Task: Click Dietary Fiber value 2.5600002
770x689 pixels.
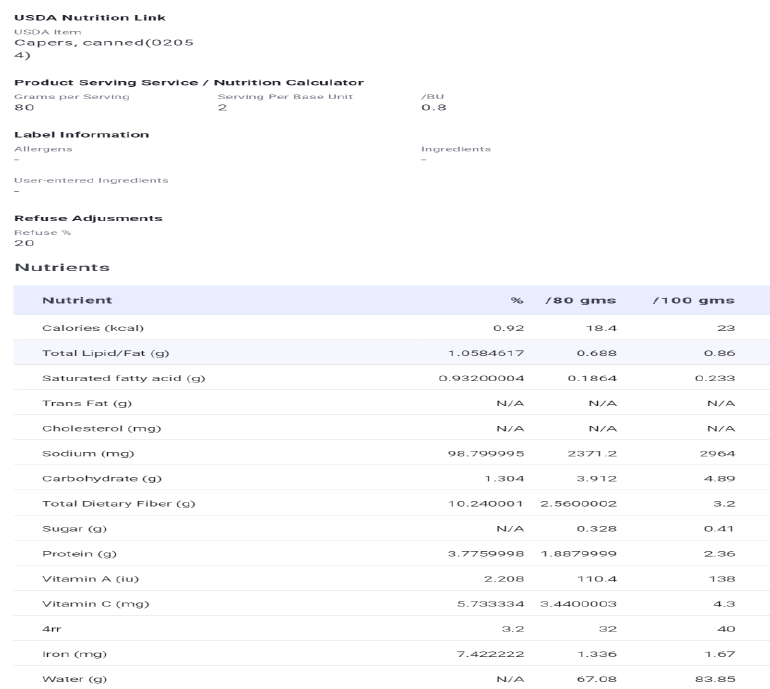Action: pos(578,503)
